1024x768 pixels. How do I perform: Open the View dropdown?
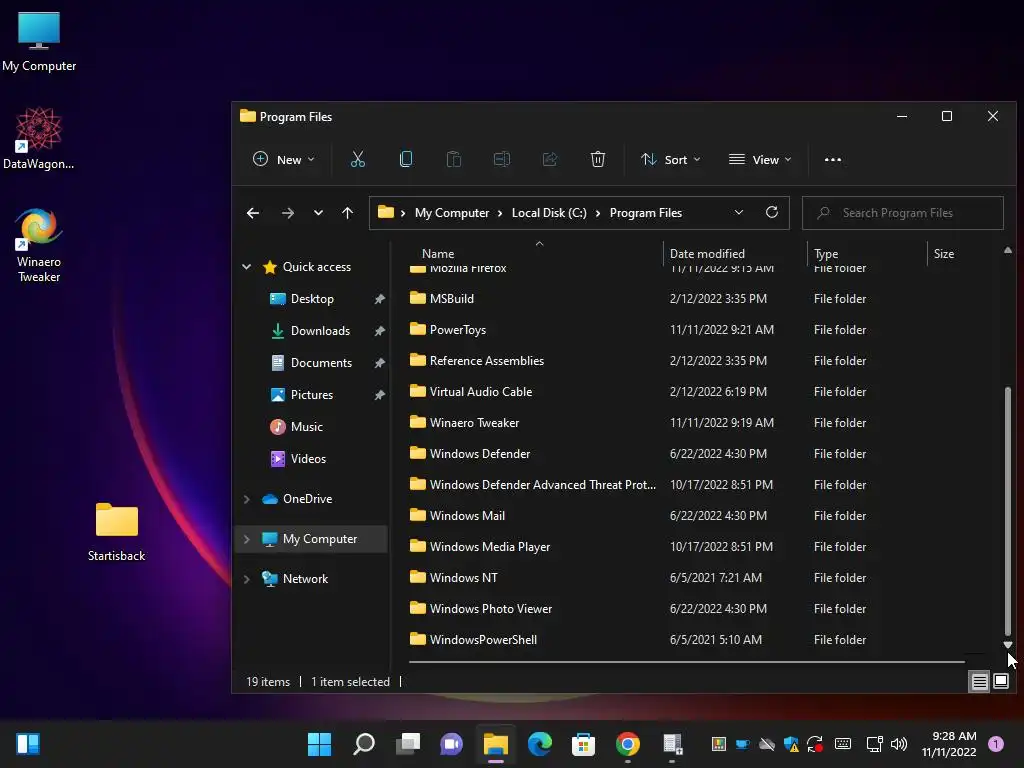[760, 159]
